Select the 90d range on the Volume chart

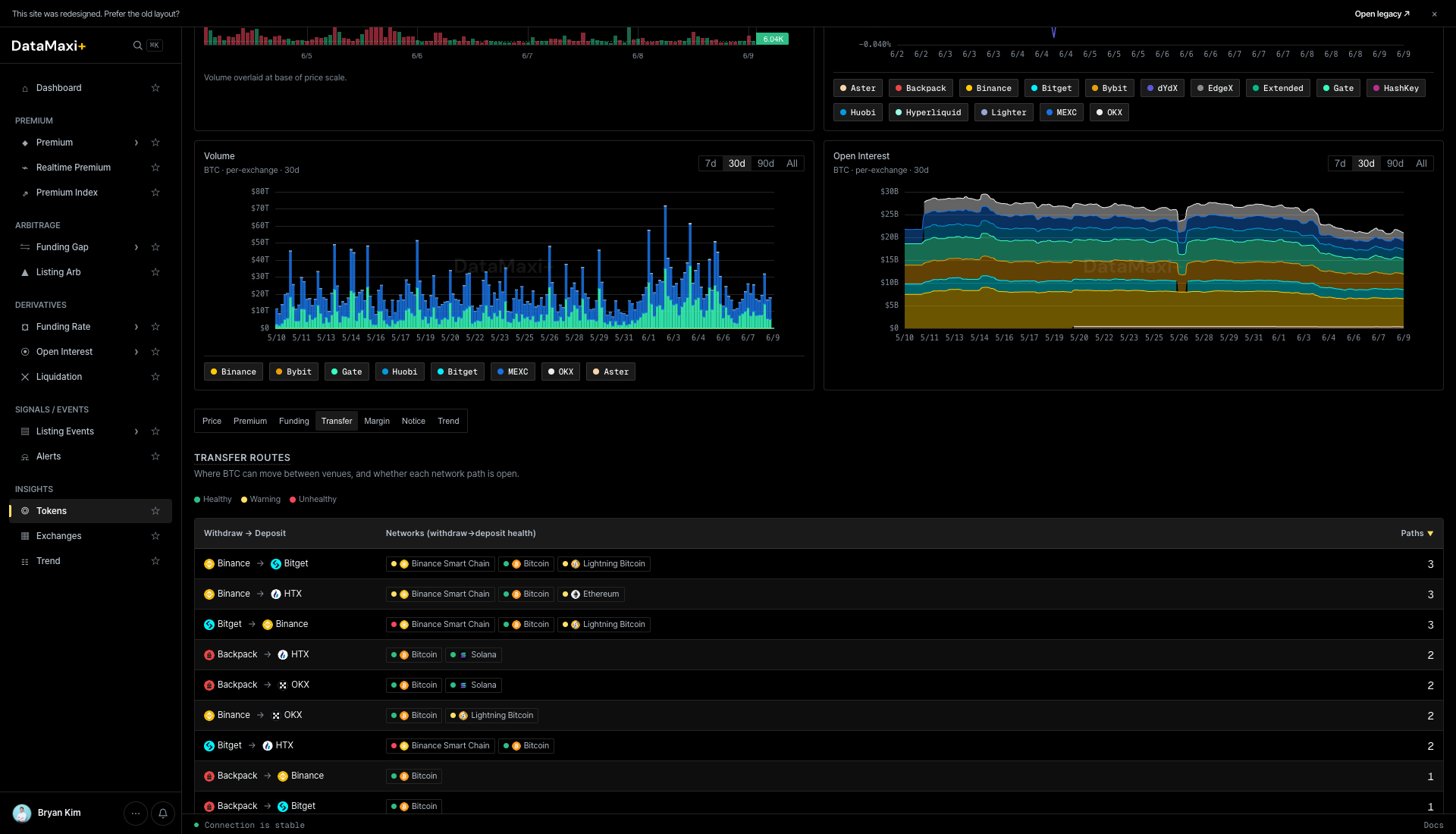pos(766,164)
